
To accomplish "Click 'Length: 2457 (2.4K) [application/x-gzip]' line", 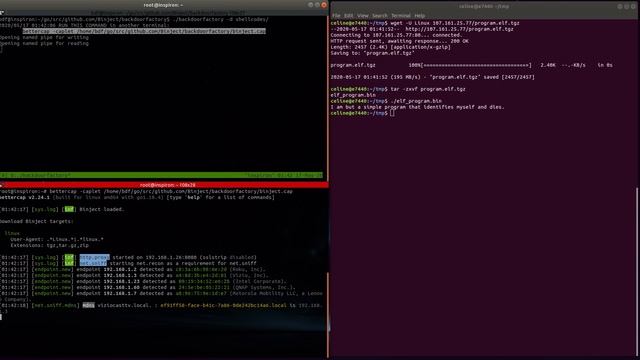I will [391, 47].
